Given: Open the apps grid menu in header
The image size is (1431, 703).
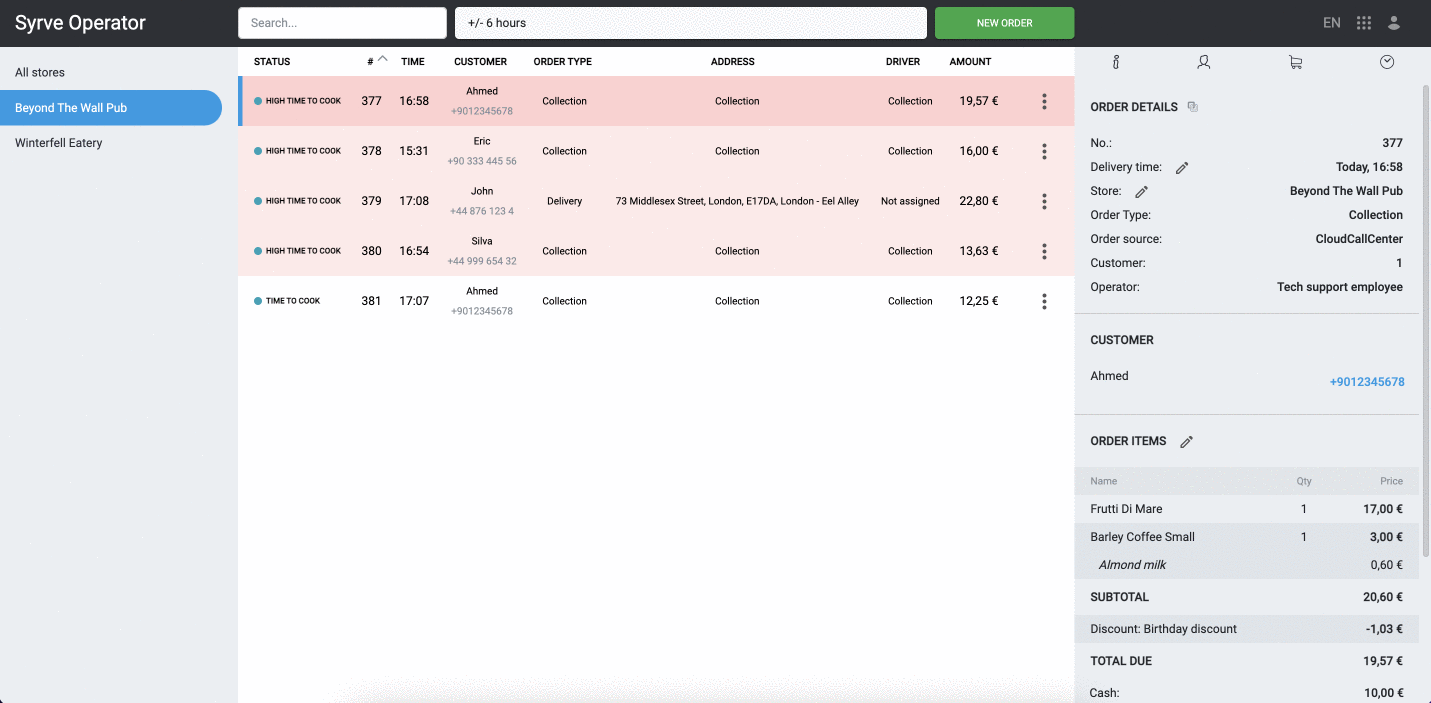Looking at the screenshot, I should pyautogui.click(x=1364, y=23).
